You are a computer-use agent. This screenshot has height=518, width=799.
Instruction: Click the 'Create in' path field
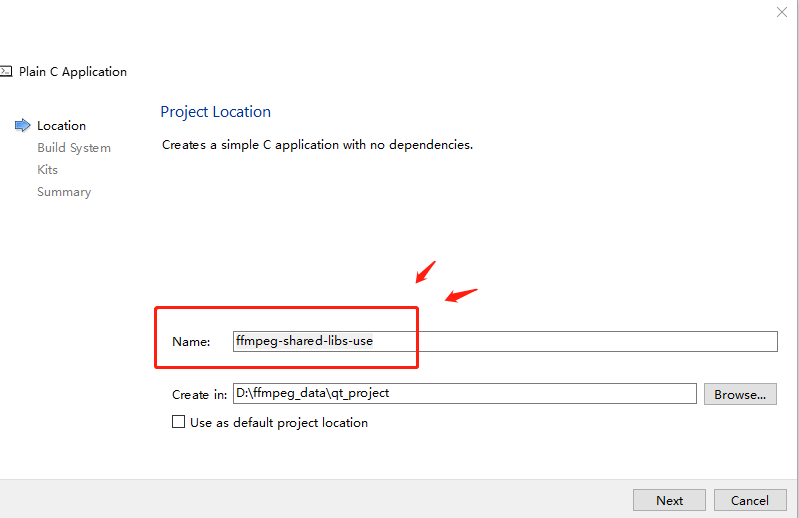(x=464, y=393)
